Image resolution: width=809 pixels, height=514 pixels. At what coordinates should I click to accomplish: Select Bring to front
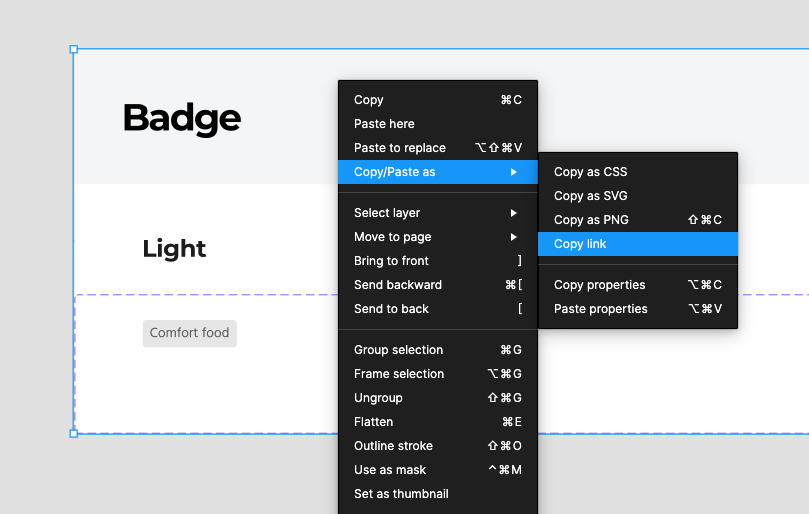point(438,261)
